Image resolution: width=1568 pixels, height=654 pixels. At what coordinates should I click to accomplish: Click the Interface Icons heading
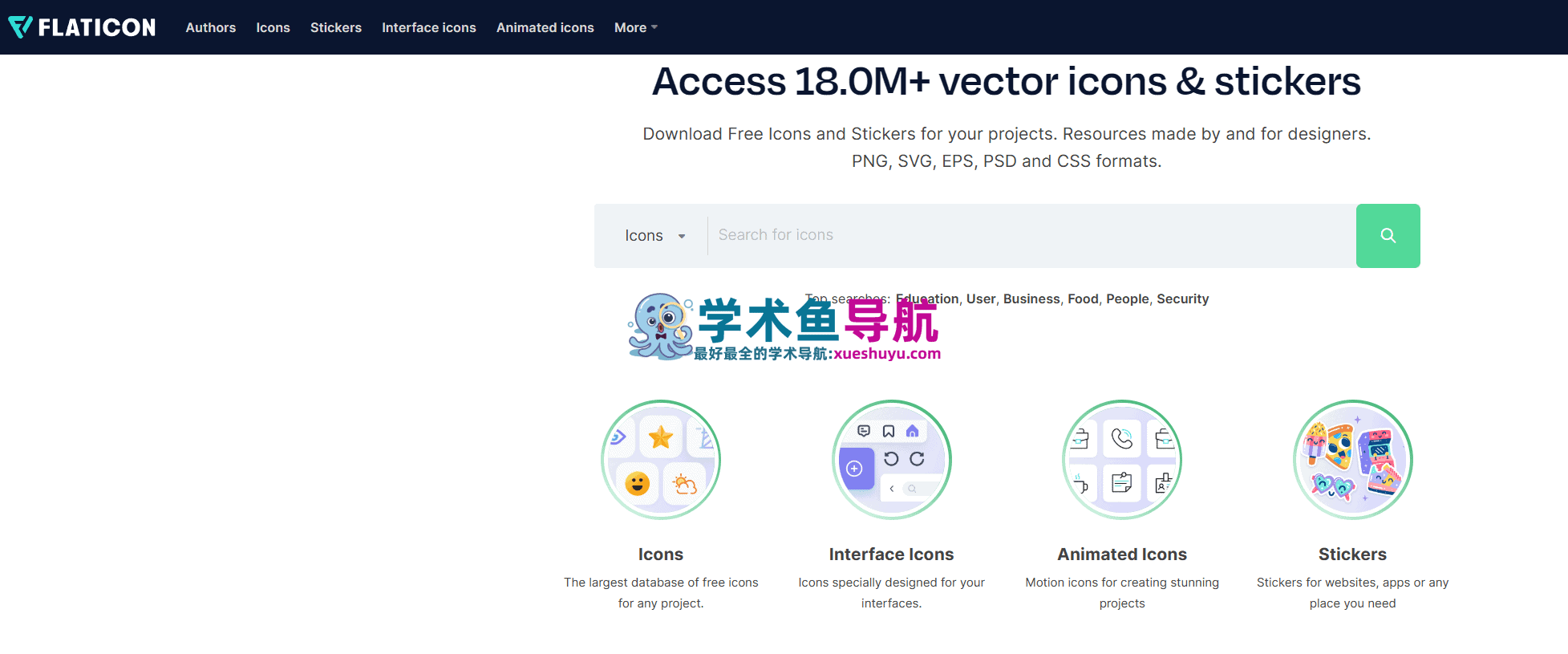point(892,554)
